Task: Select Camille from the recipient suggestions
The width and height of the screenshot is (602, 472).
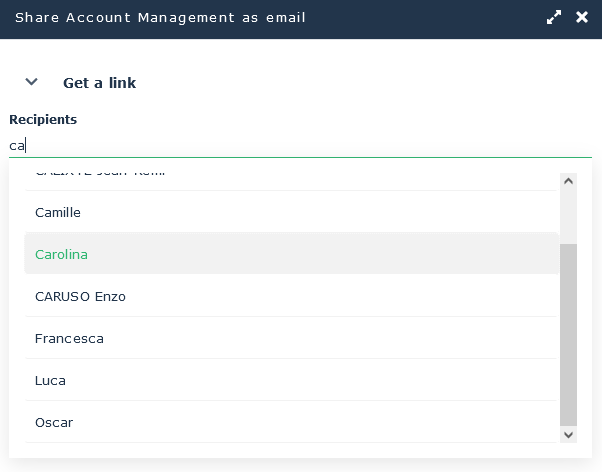Action: [58, 212]
